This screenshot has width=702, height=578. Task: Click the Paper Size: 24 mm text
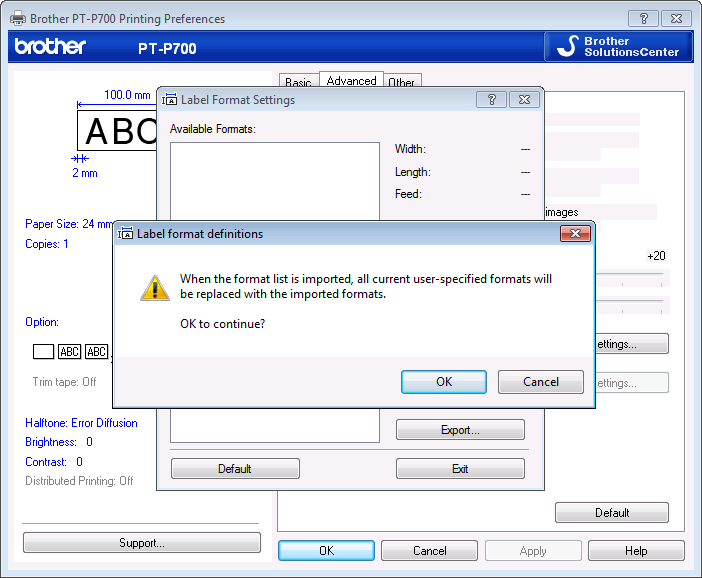pyautogui.click(x=69, y=223)
